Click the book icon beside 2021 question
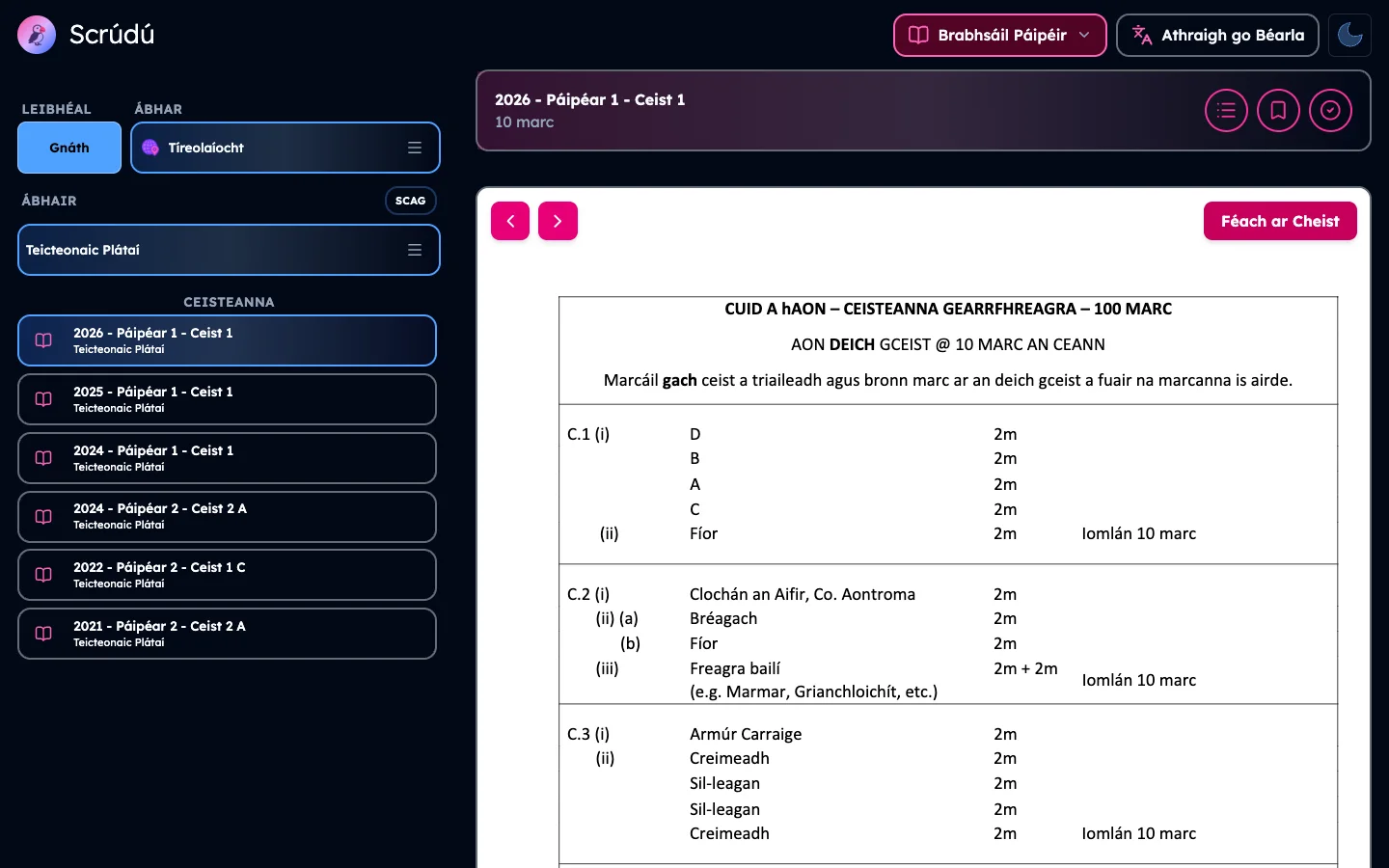This screenshot has height=868, width=1389. coord(43,634)
